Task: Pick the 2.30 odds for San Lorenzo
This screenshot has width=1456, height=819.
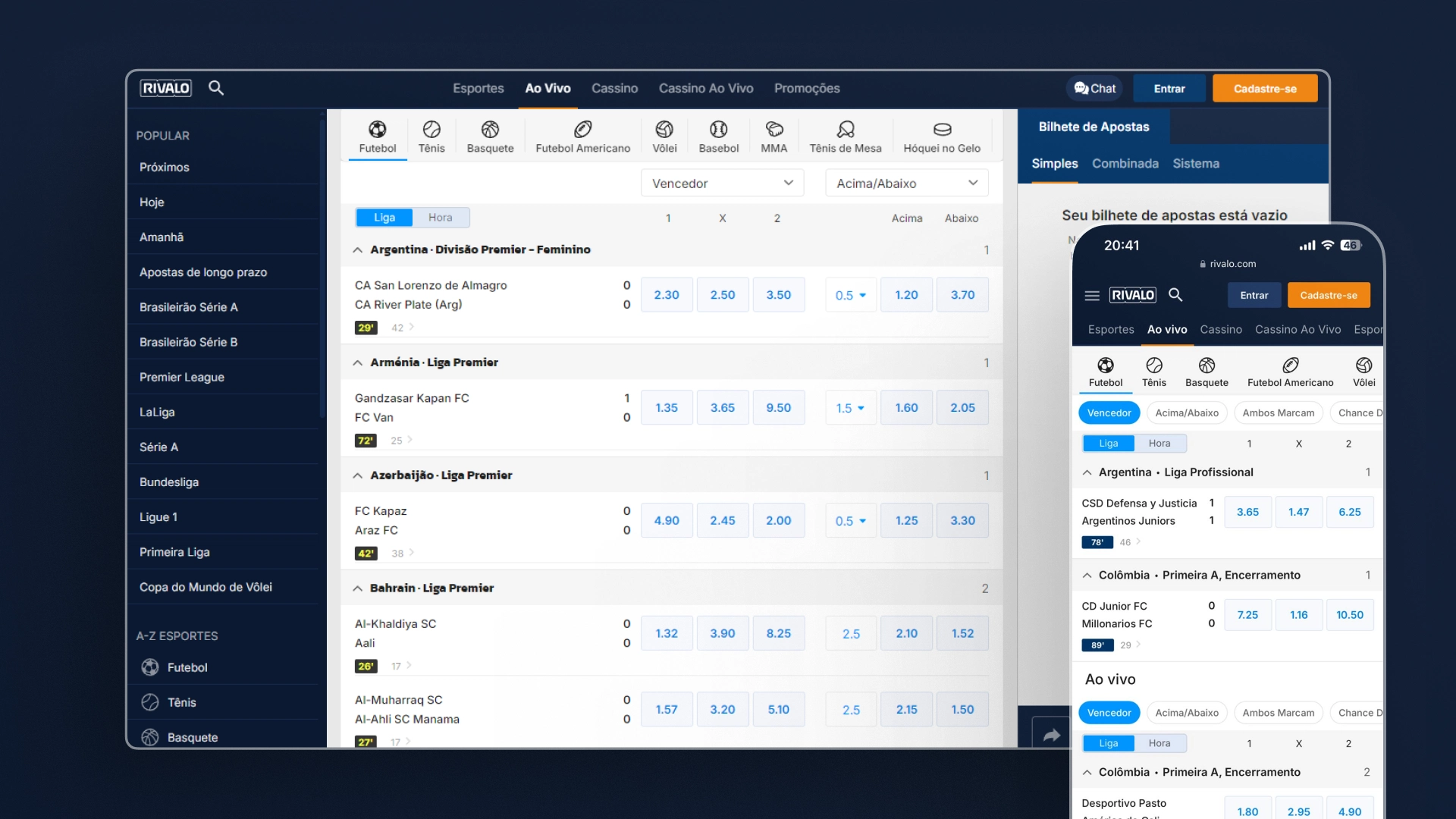Action: pos(666,295)
